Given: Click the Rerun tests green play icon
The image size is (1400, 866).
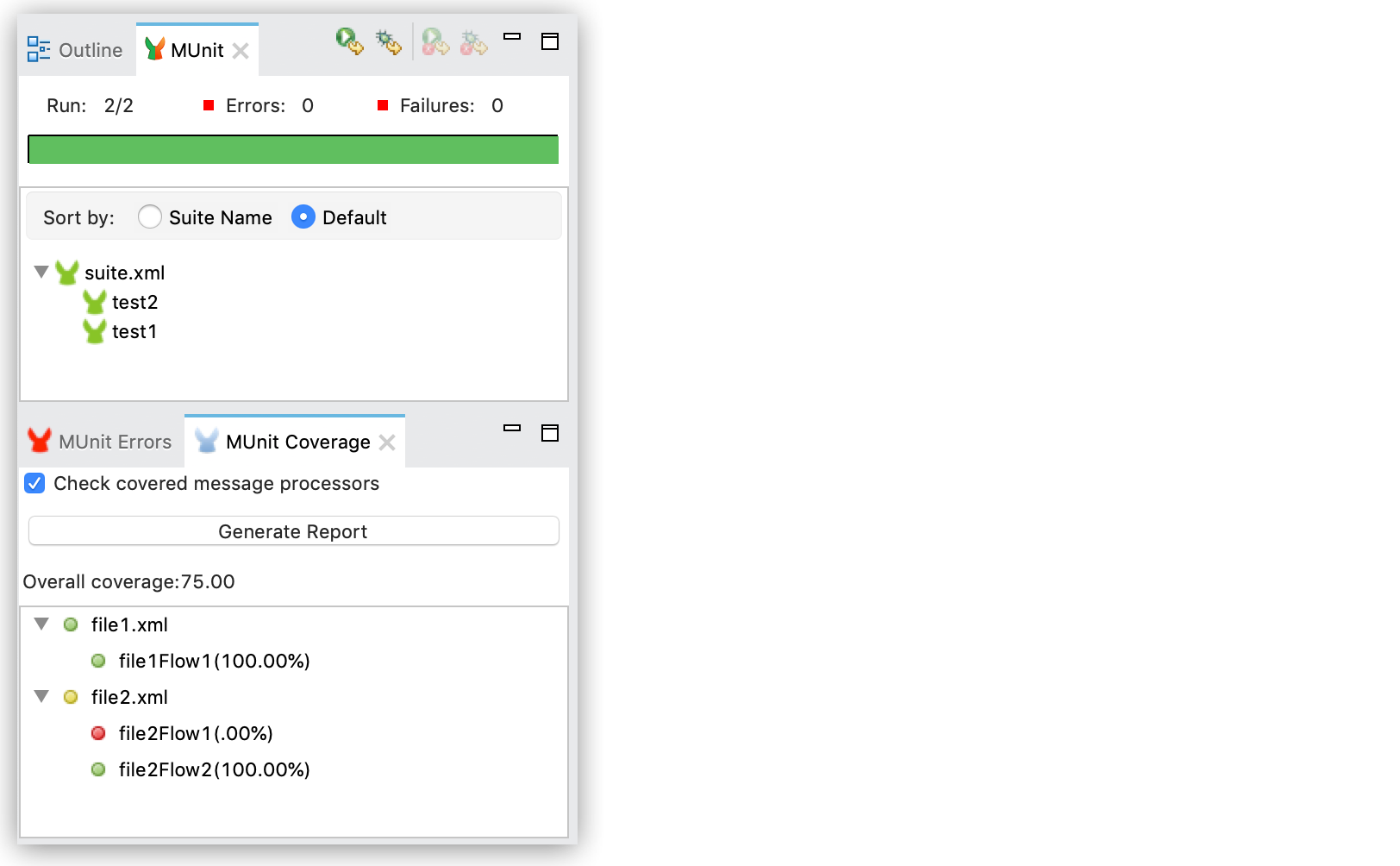Looking at the screenshot, I should (x=349, y=41).
